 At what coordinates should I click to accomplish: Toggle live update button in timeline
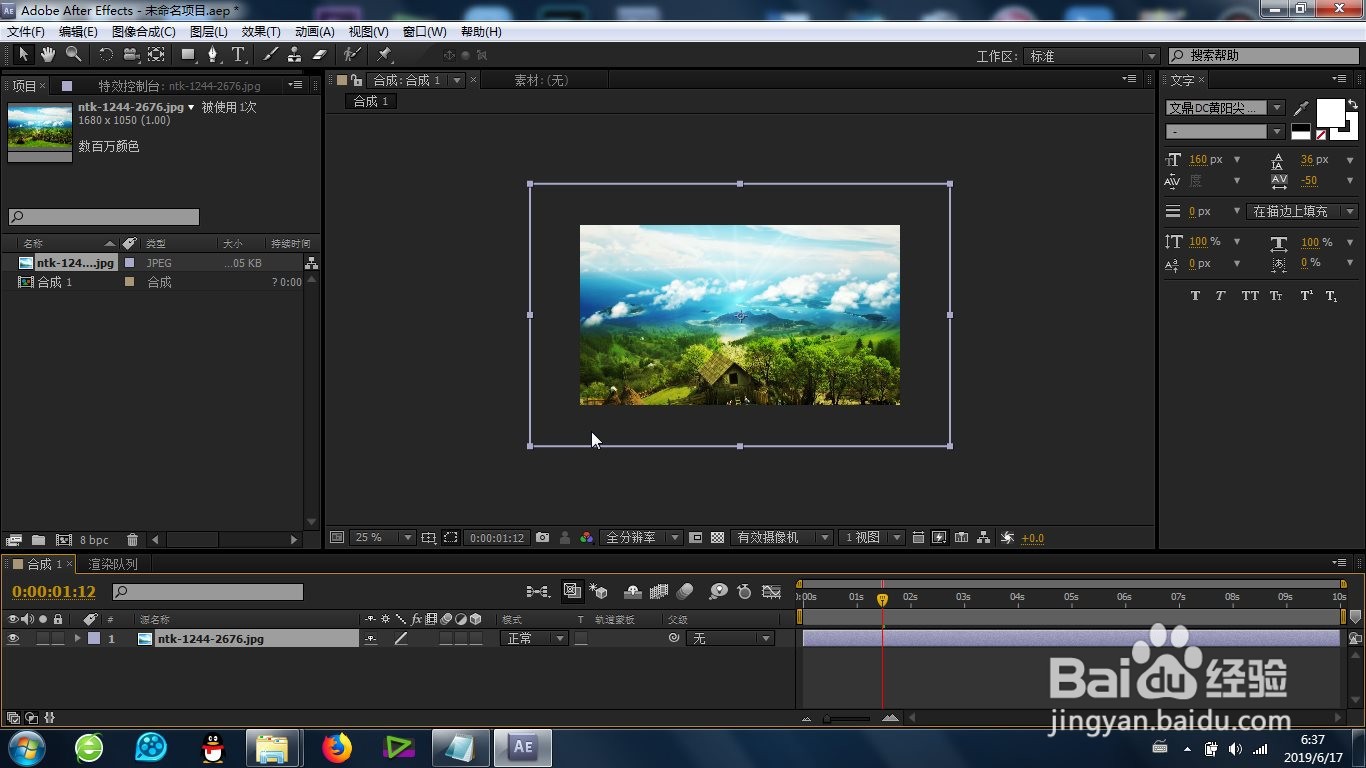[572, 592]
